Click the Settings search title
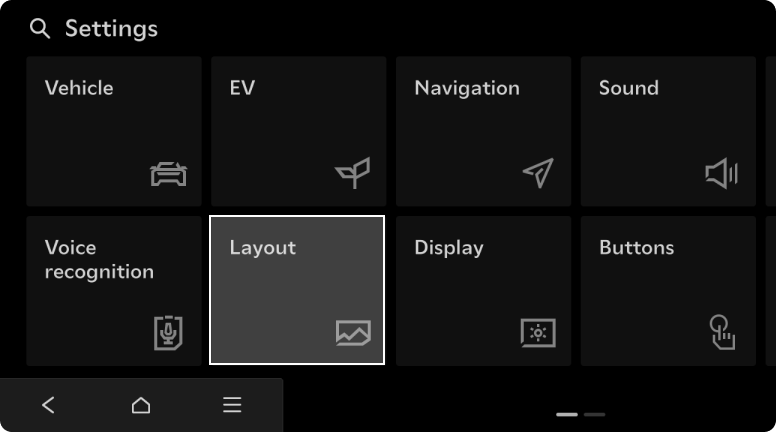The width and height of the screenshot is (776, 432). [111, 29]
